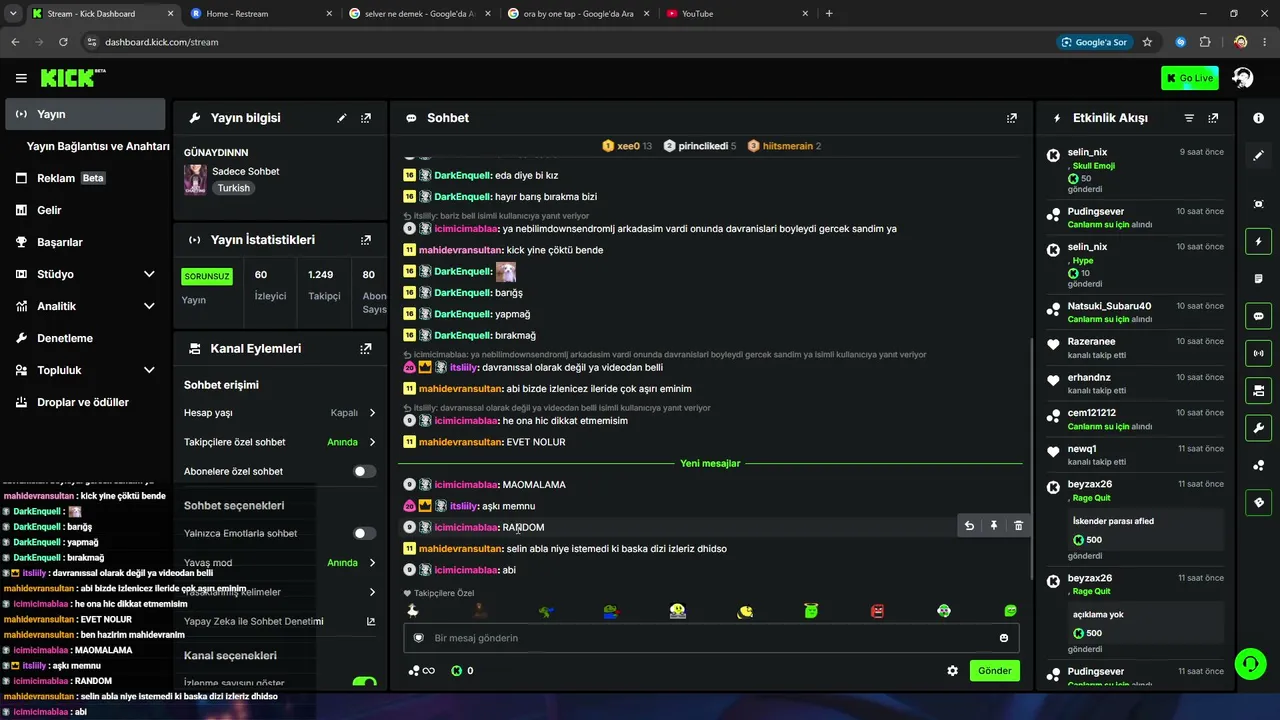Click the xee0 top gifter badge
This screenshot has height=720, width=1280.
click(x=627, y=146)
